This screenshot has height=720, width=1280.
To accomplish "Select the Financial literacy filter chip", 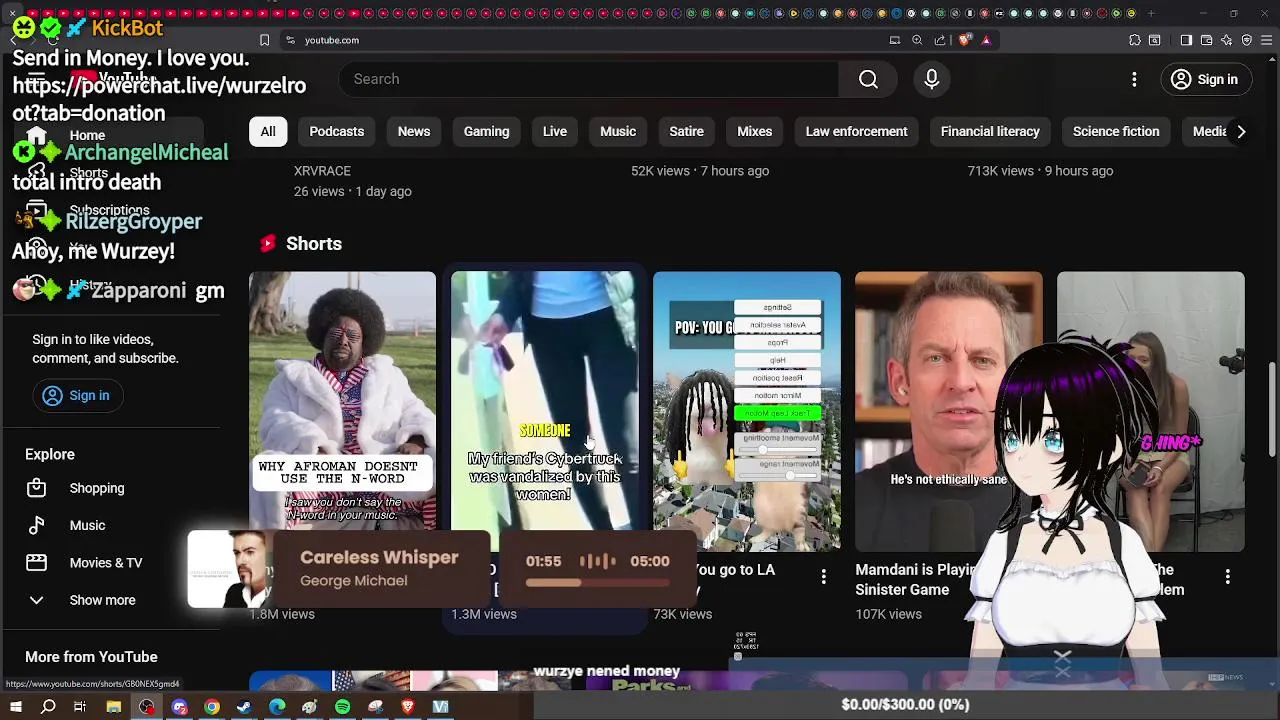I will click(x=990, y=131).
